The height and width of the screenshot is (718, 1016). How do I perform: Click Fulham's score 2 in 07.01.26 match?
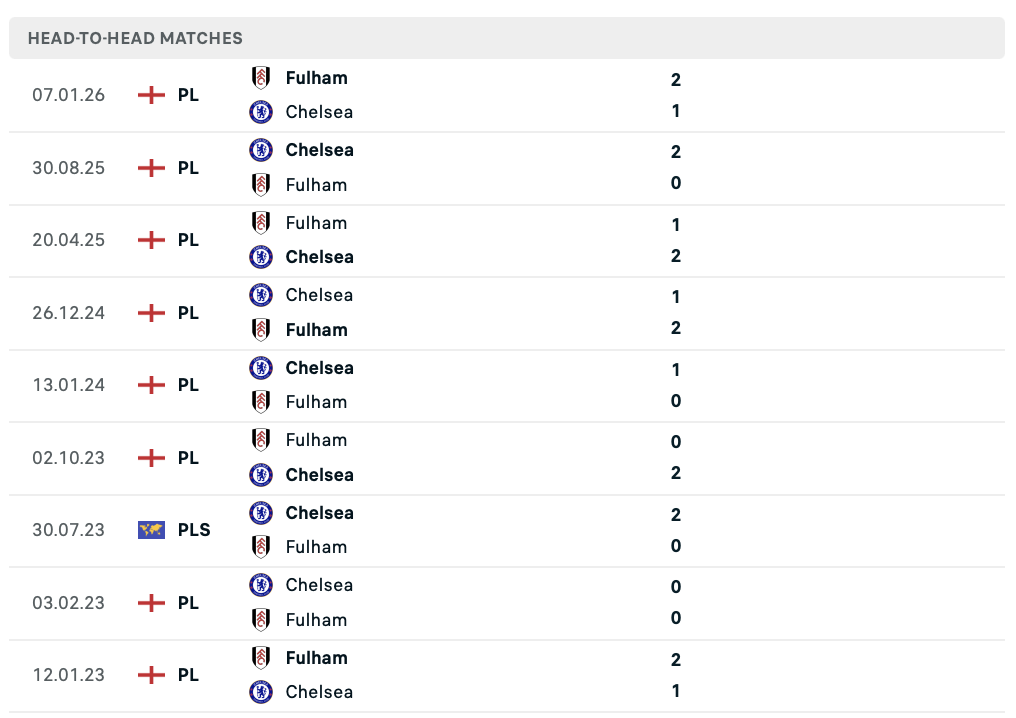676,80
